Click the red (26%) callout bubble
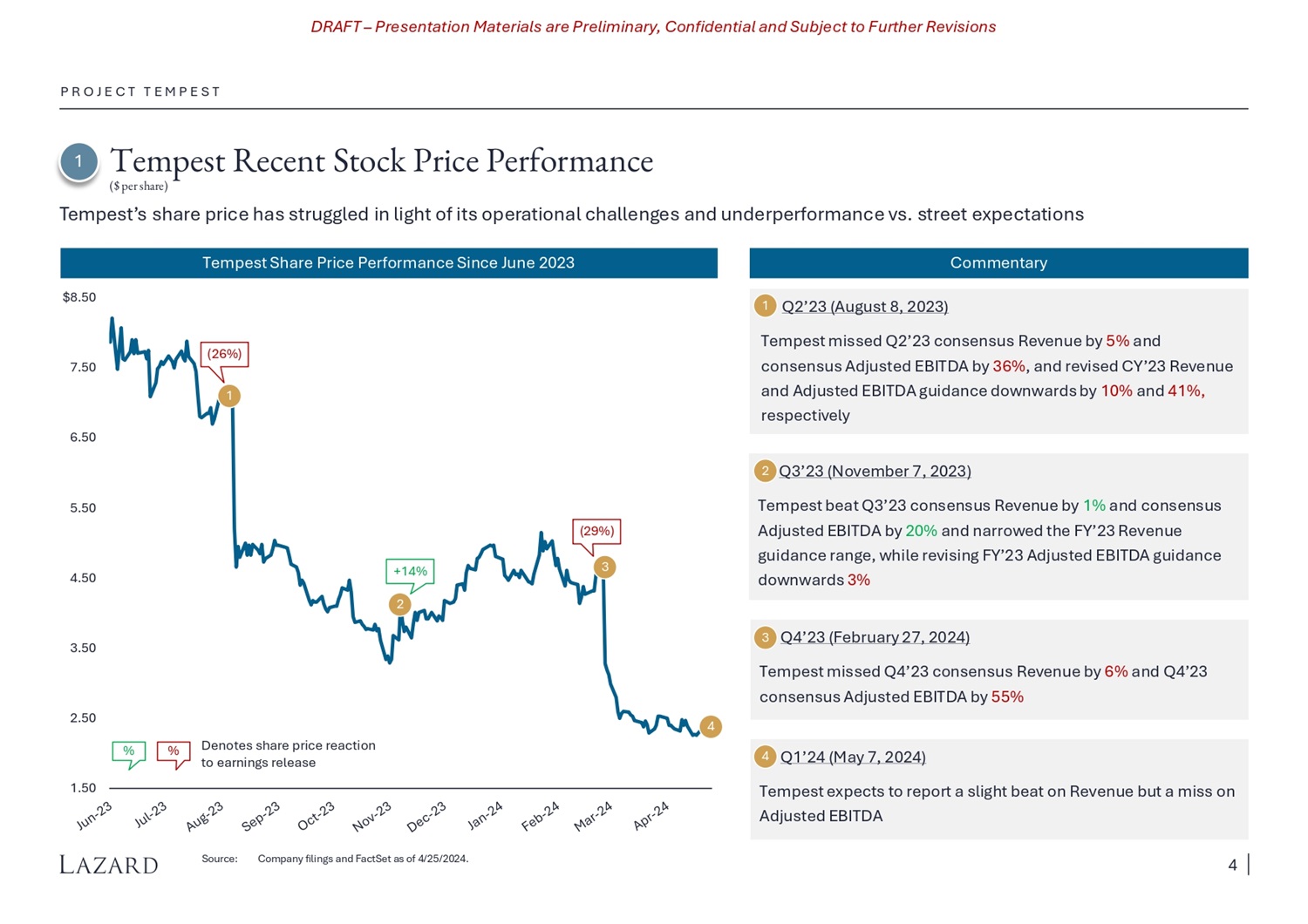The height and width of the screenshot is (924, 1308). pyautogui.click(x=224, y=354)
